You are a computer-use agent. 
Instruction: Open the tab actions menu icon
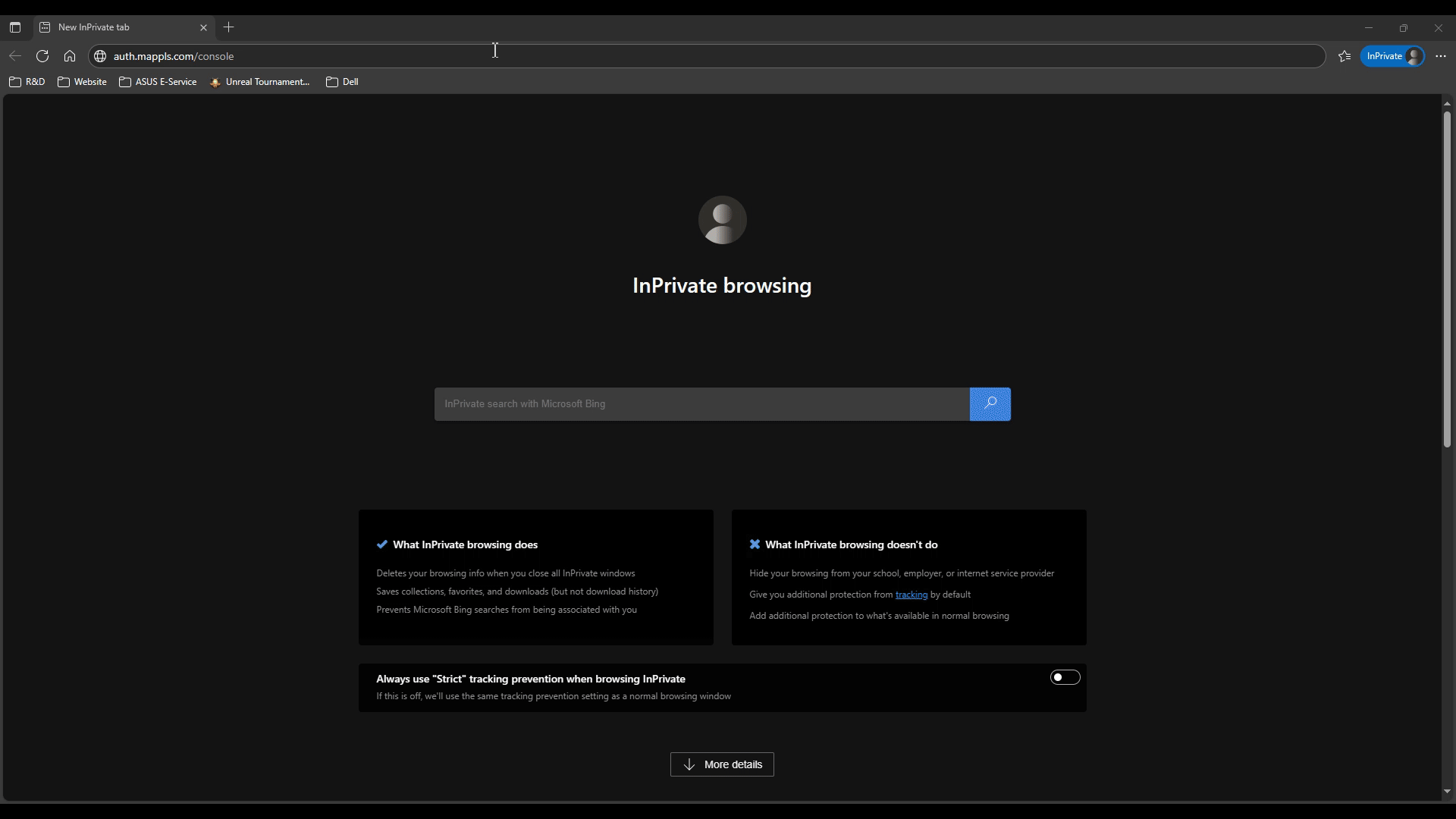[x=15, y=27]
